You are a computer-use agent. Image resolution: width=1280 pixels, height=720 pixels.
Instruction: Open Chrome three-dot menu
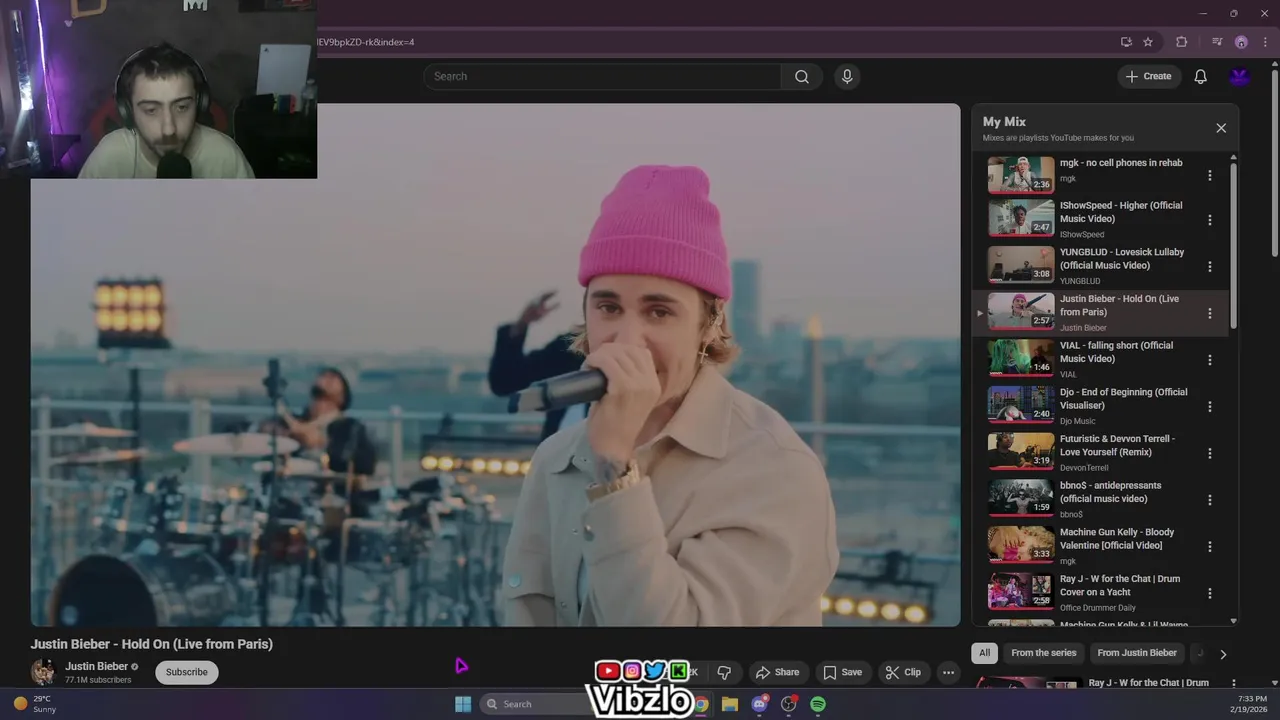pos(1265,42)
